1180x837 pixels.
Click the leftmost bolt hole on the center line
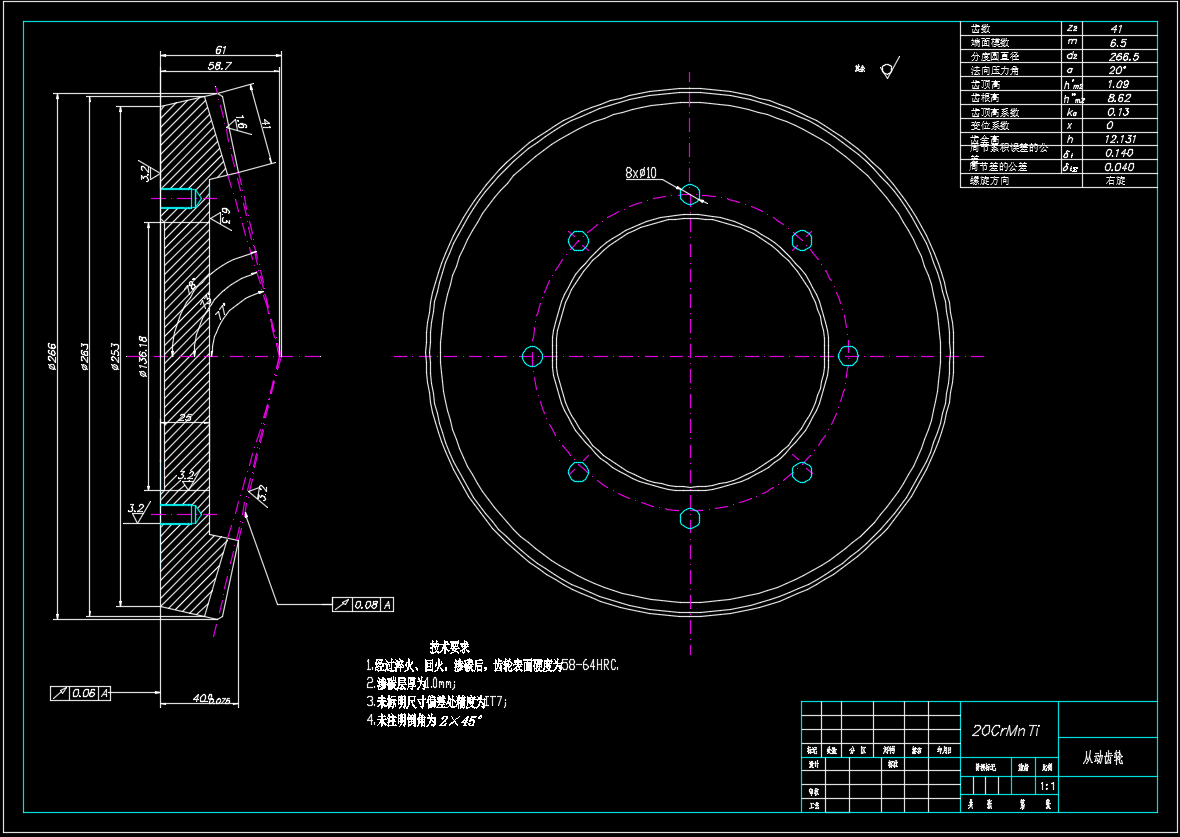pyautogui.click(x=532, y=356)
